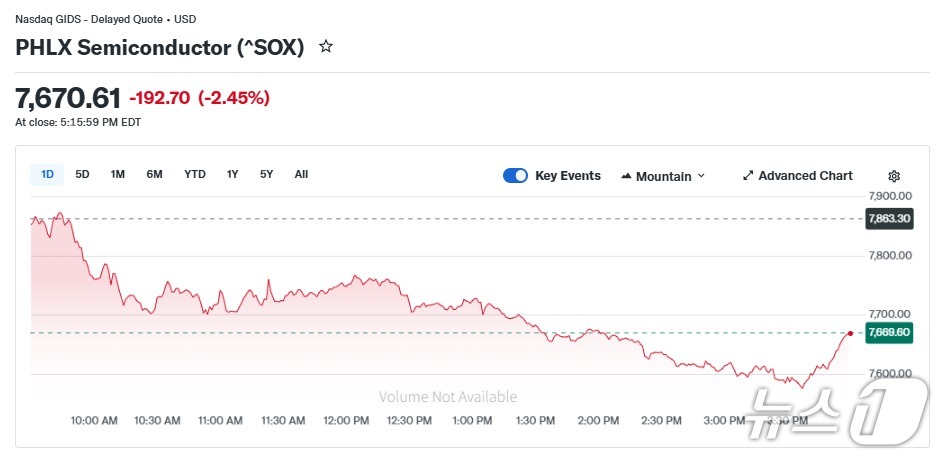Choose the 6M time range
942x459 pixels.
154,175
